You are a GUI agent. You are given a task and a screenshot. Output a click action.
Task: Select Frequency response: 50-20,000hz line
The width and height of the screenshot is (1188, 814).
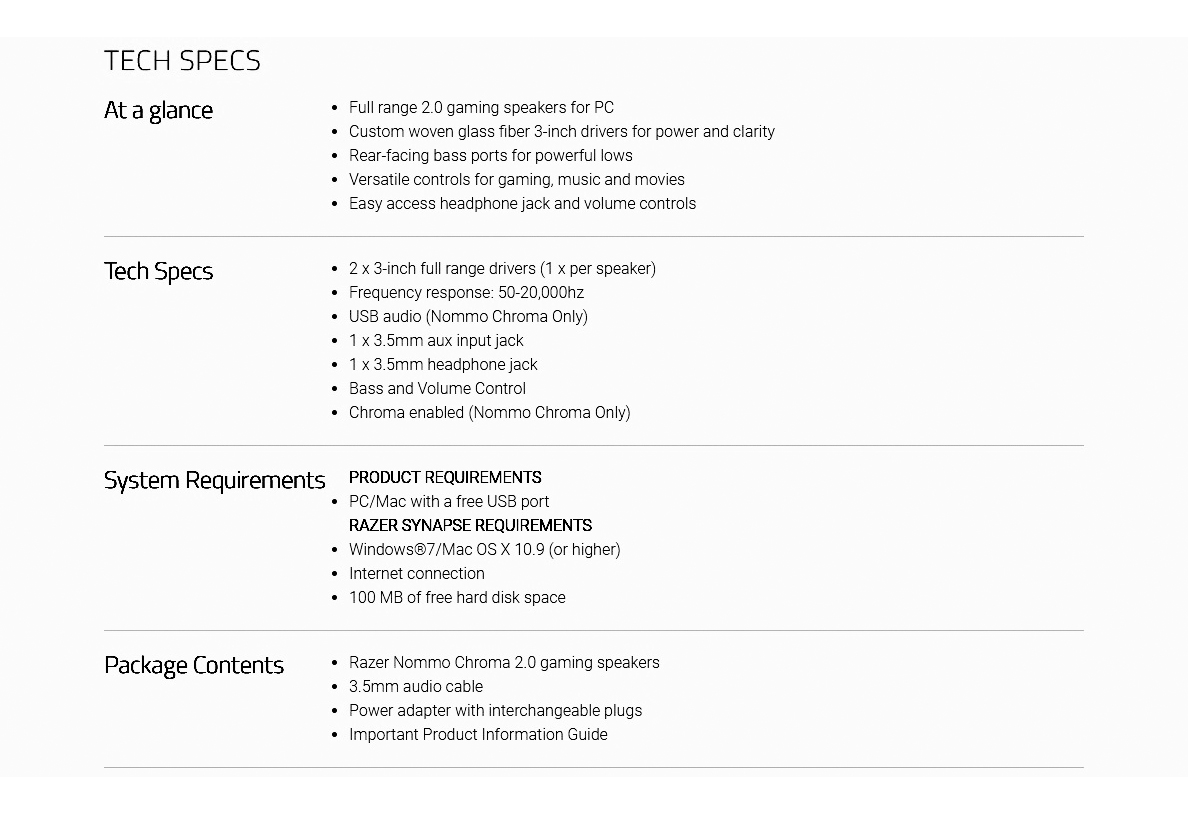click(x=466, y=293)
